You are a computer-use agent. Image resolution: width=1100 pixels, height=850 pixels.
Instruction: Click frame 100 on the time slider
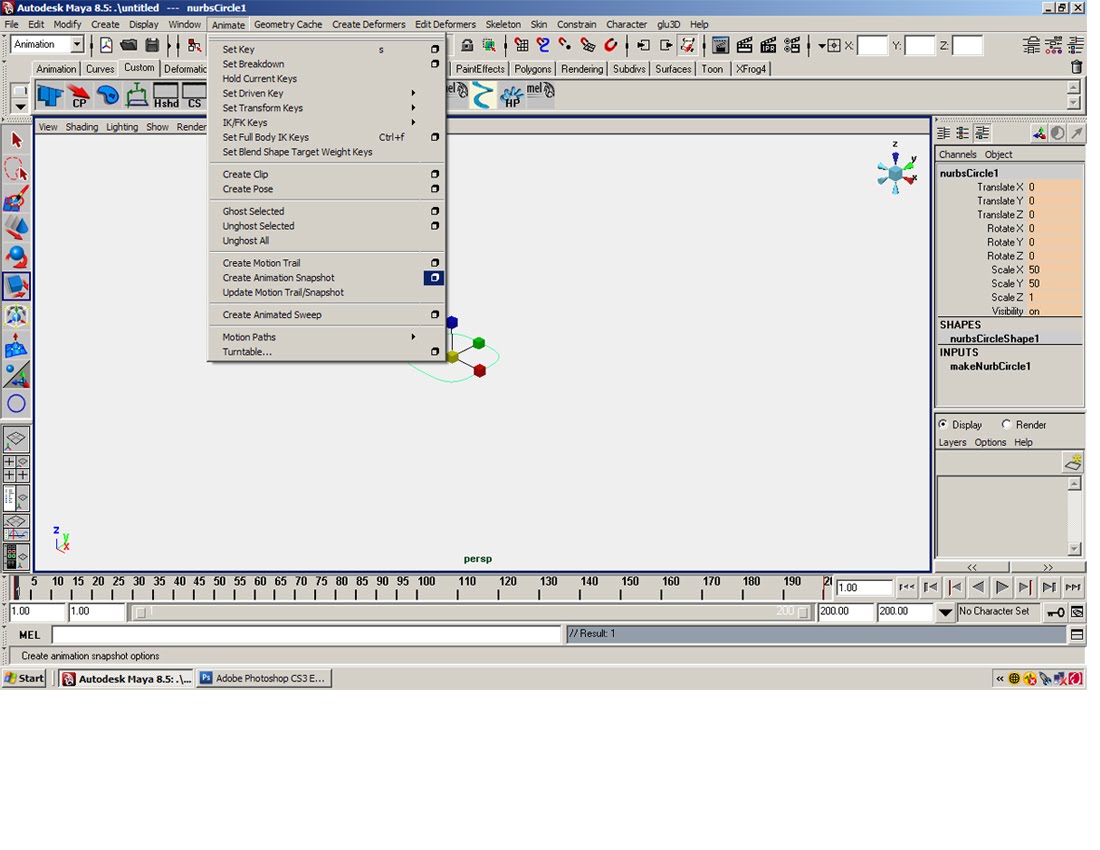(x=426, y=581)
